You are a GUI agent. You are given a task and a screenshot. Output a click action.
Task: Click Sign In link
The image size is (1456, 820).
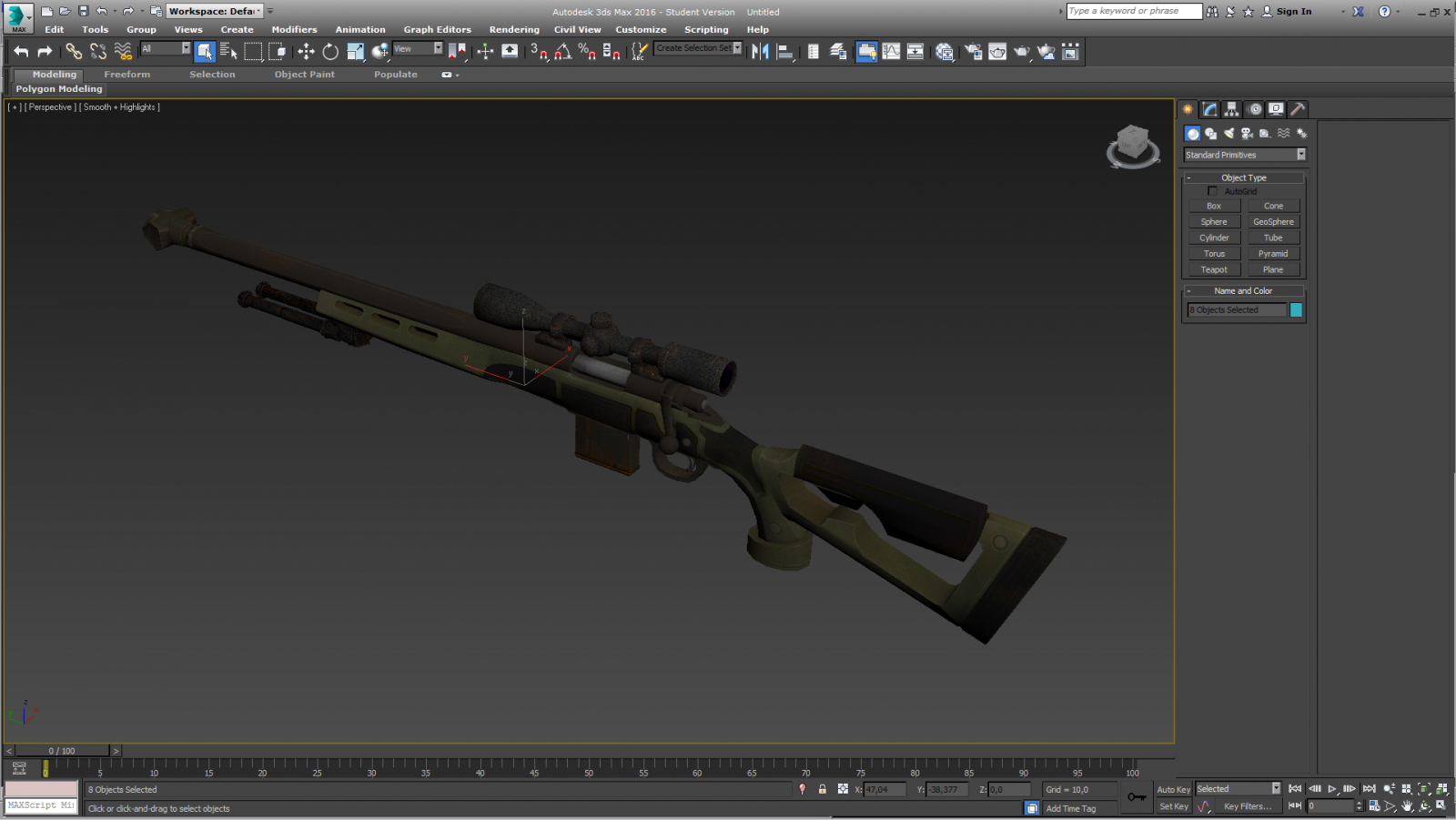pyautogui.click(x=1293, y=11)
